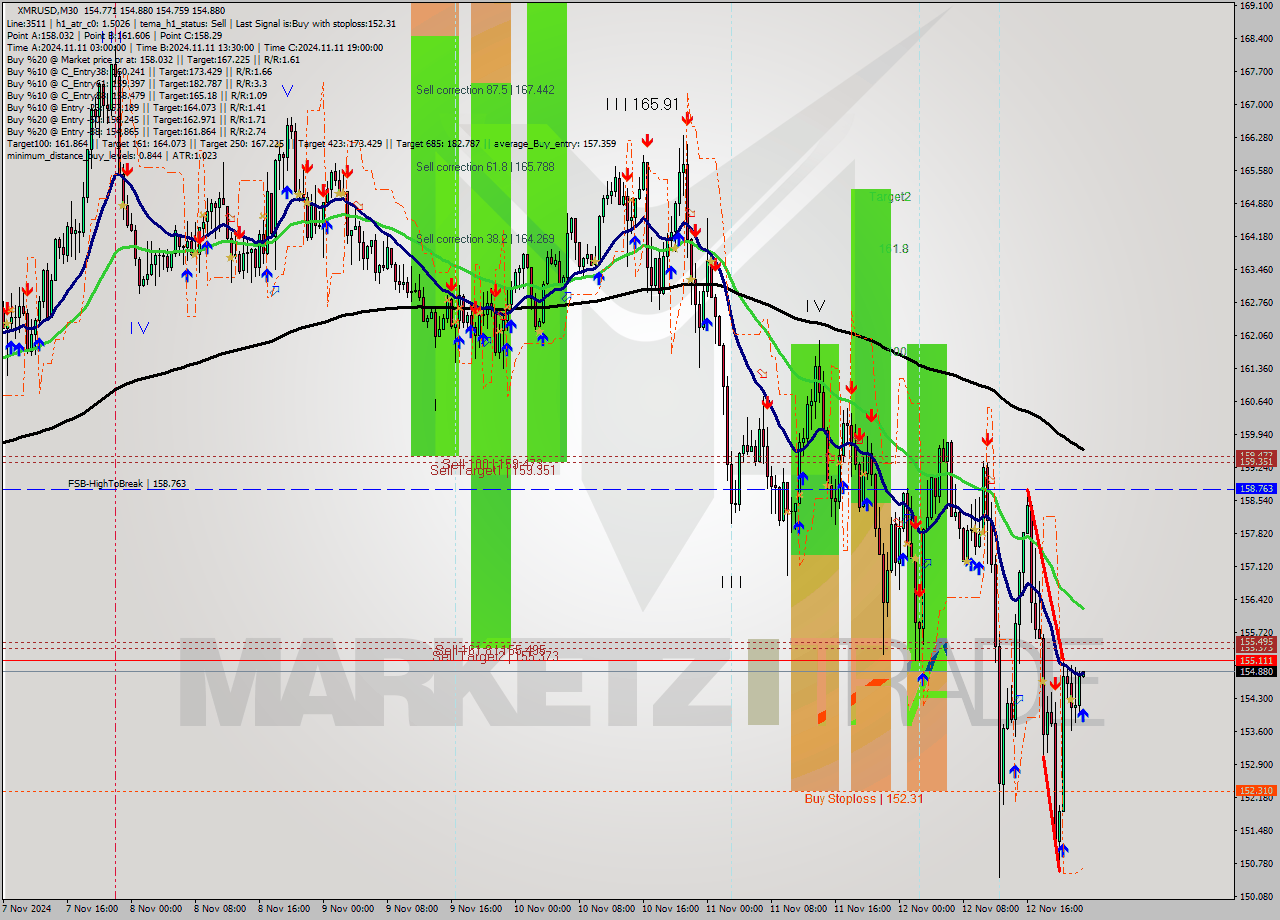
Task: Click the 157.820 price axis label
Action: (x=1256, y=534)
